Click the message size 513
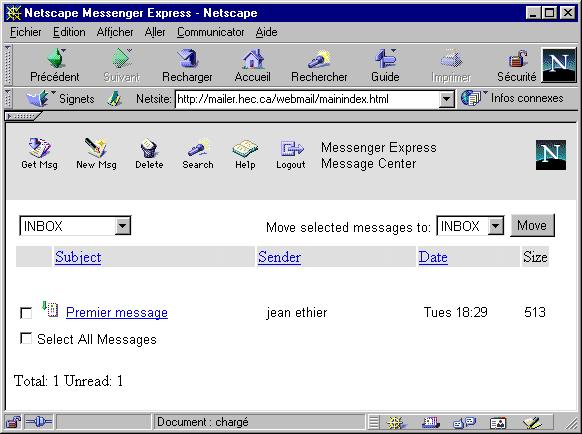 pyautogui.click(x=535, y=312)
